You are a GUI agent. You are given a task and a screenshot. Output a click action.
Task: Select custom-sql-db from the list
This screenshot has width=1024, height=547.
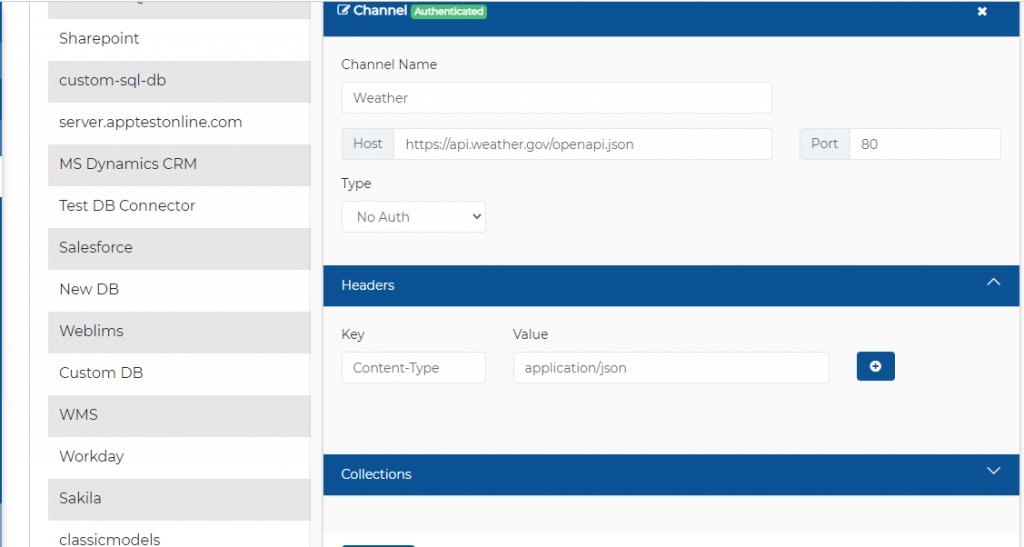click(105, 80)
